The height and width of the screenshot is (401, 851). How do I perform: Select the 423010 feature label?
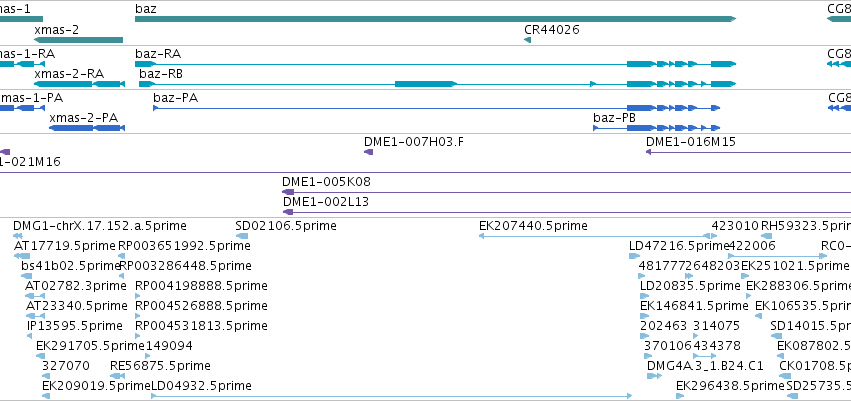pyautogui.click(x=735, y=225)
